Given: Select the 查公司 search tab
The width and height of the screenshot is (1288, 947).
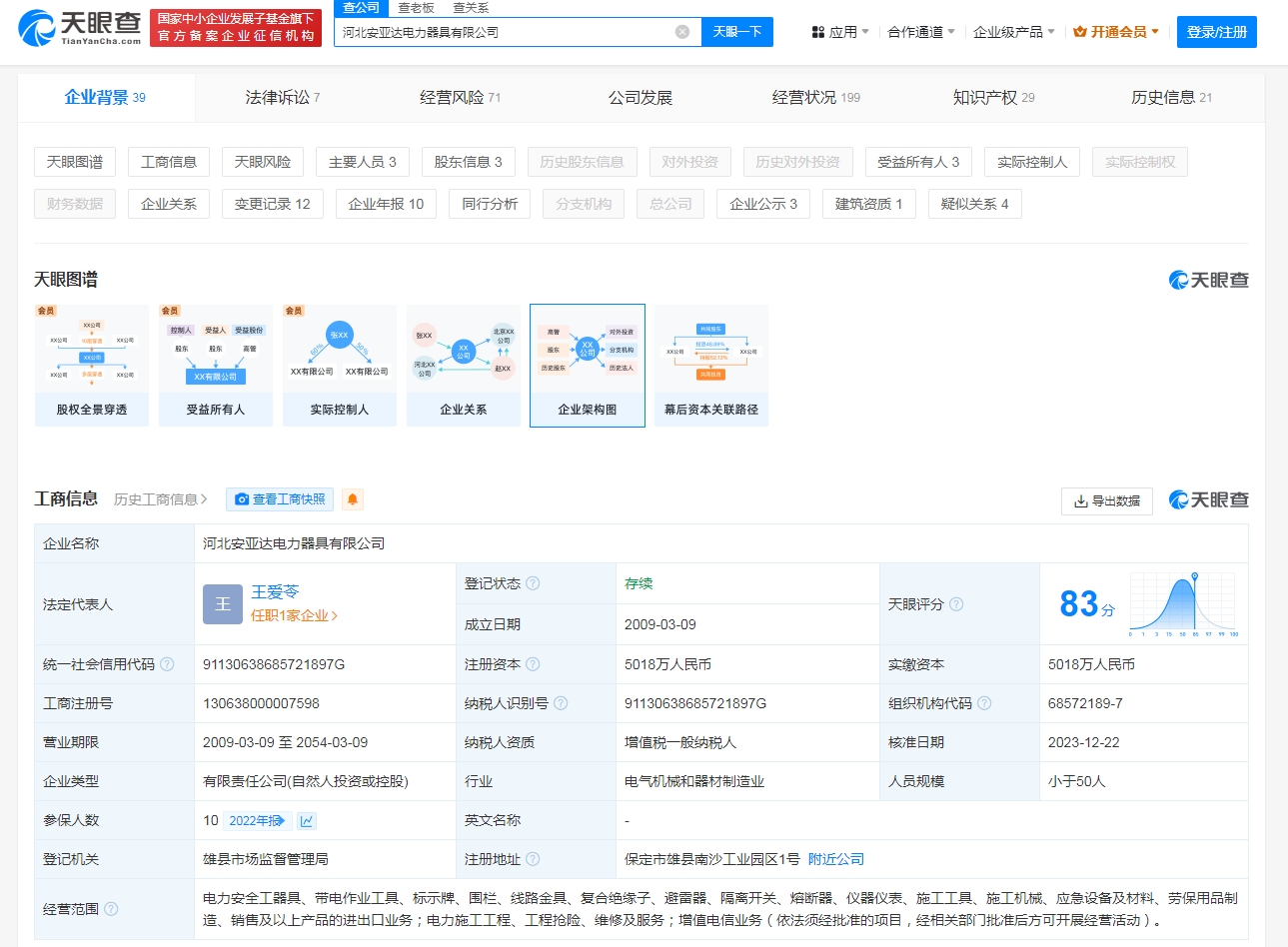Looking at the screenshot, I should tap(361, 8).
